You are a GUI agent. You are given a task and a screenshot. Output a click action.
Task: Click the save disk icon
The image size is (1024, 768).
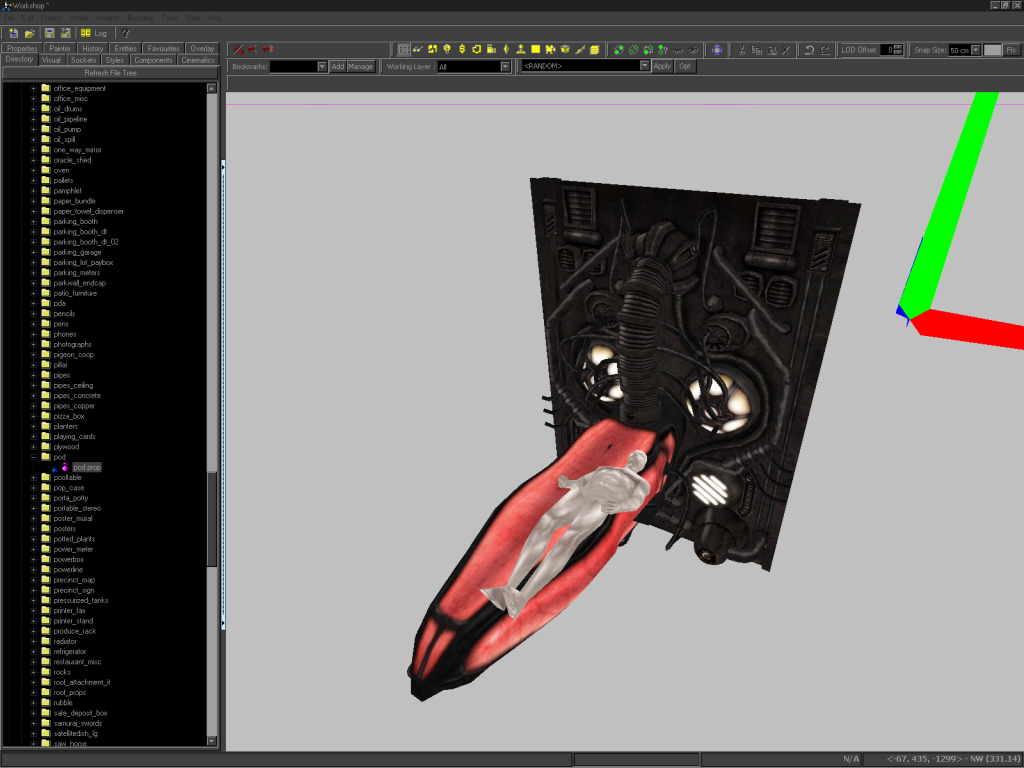(49, 33)
